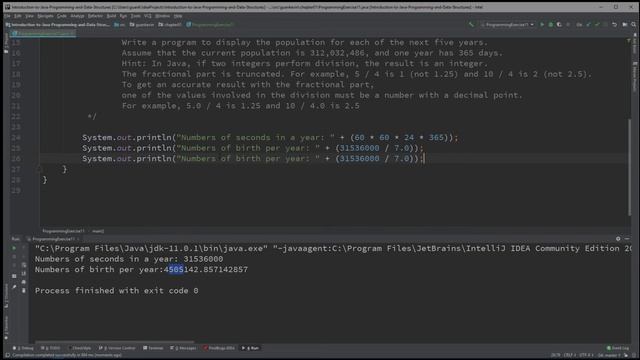The image size is (640, 360).
Task: Open Project Structure from toolbar icon
Action: point(625,24)
